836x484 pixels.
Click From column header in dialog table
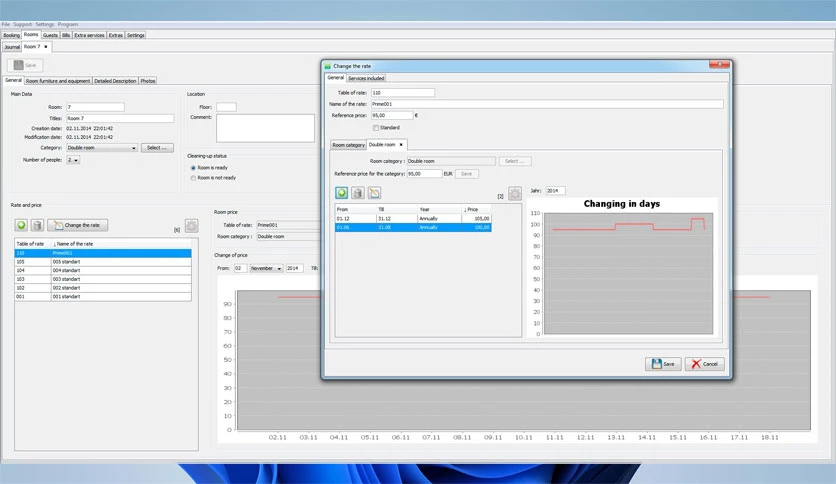[x=356, y=209]
